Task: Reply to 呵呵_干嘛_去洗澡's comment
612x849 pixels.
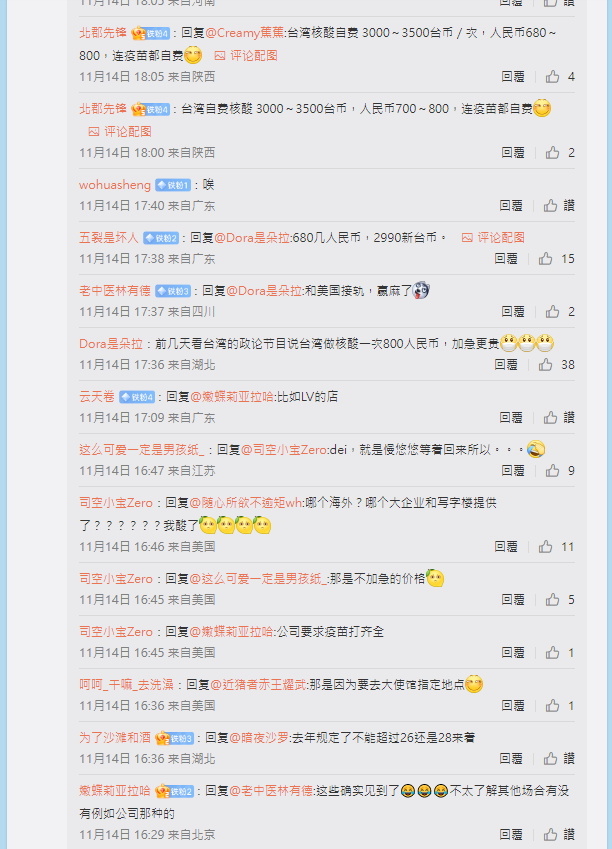Action: click(x=512, y=705)
